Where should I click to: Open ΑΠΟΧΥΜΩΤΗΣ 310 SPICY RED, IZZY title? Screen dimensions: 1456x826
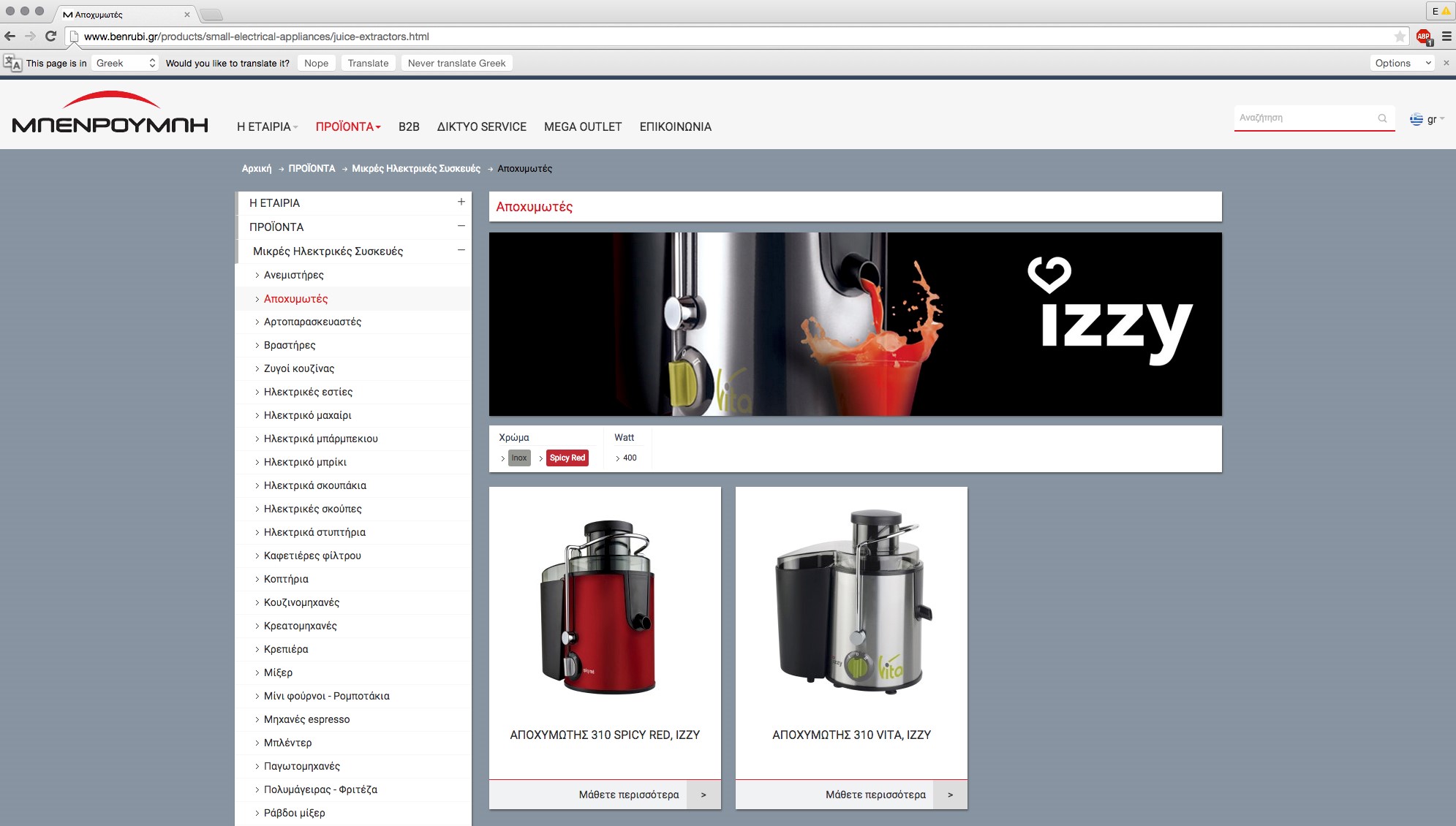605,735
